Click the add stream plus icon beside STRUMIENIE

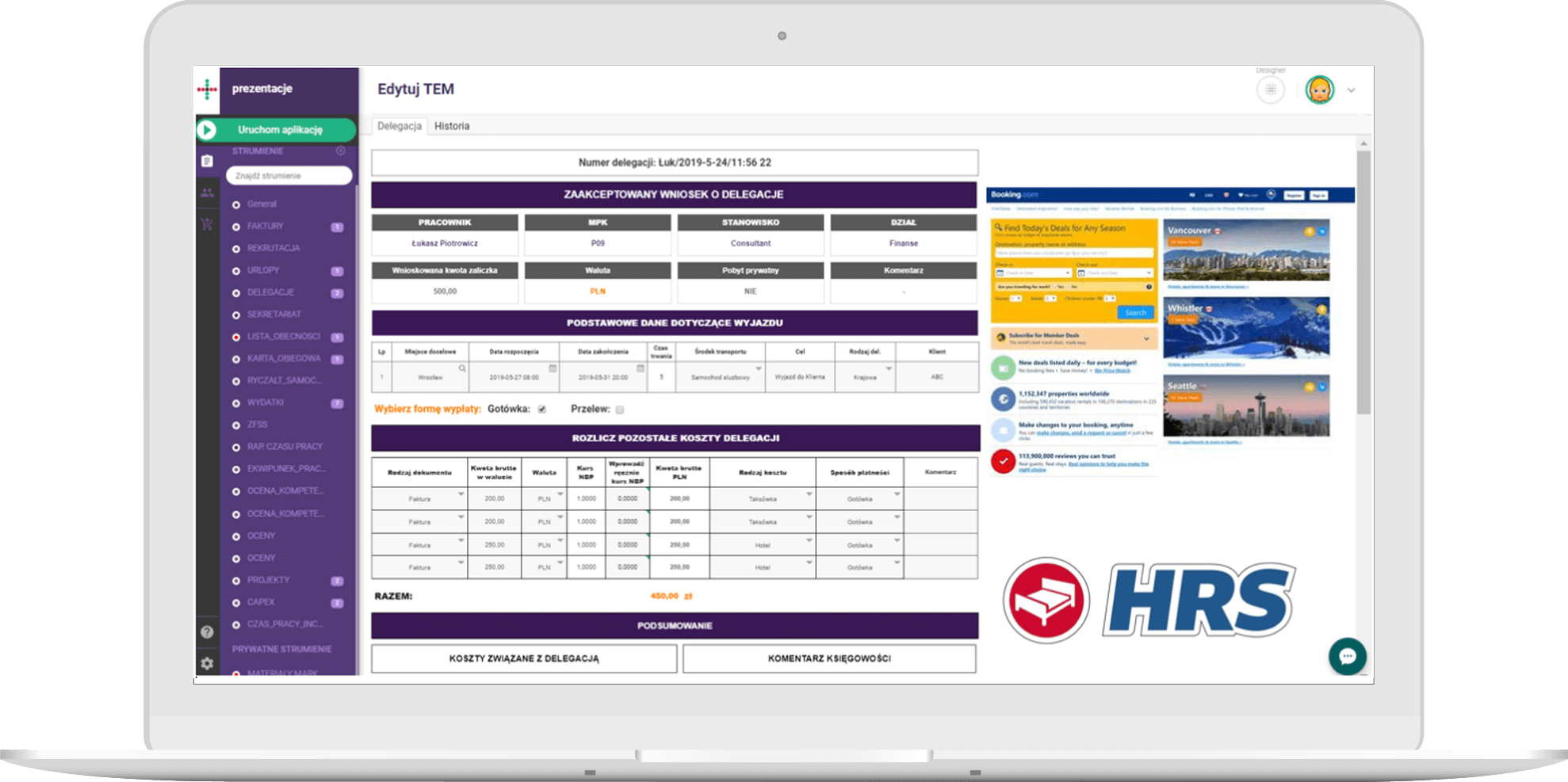(x=341, y=151)
